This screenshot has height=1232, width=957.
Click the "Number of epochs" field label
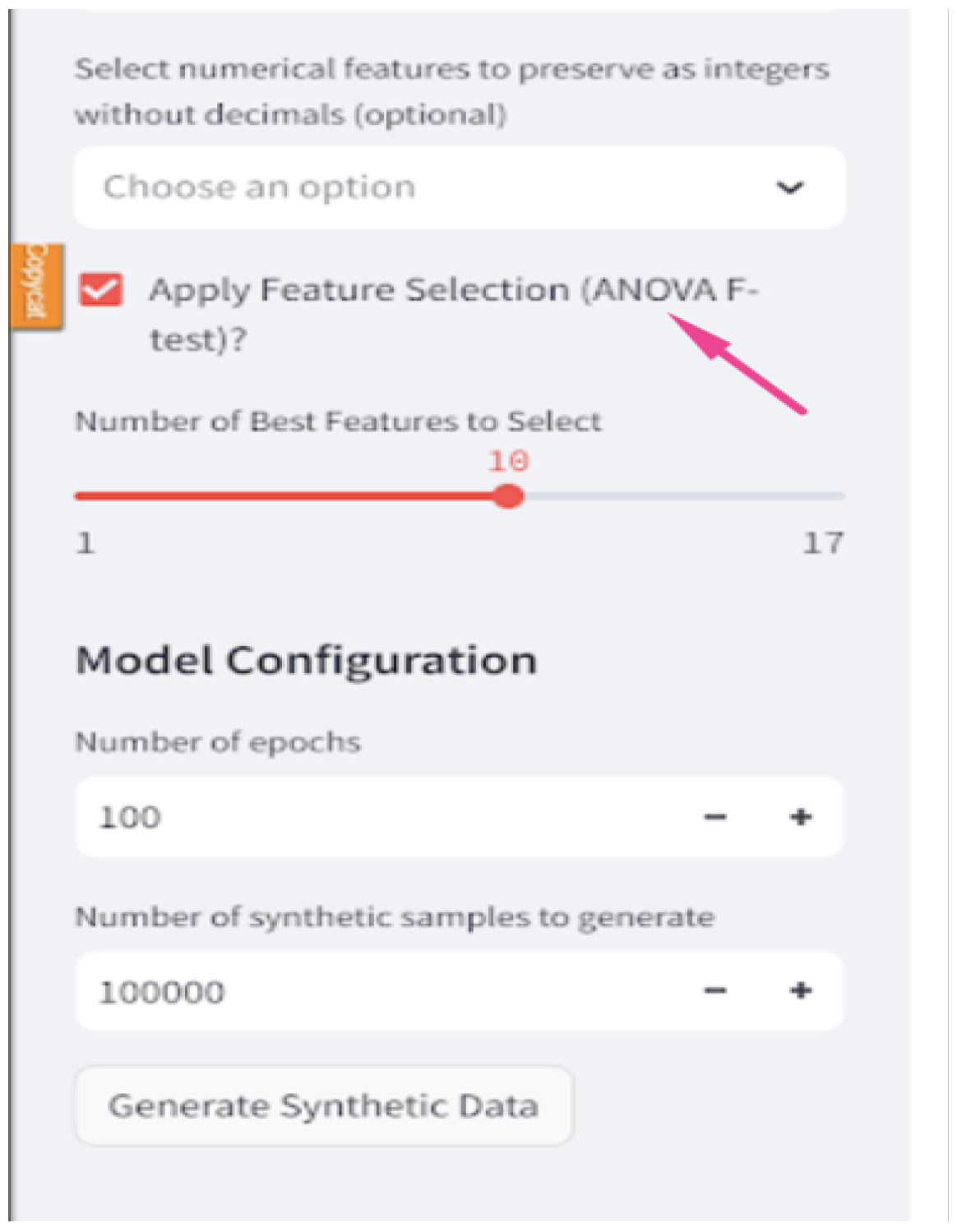click(218, 742)
